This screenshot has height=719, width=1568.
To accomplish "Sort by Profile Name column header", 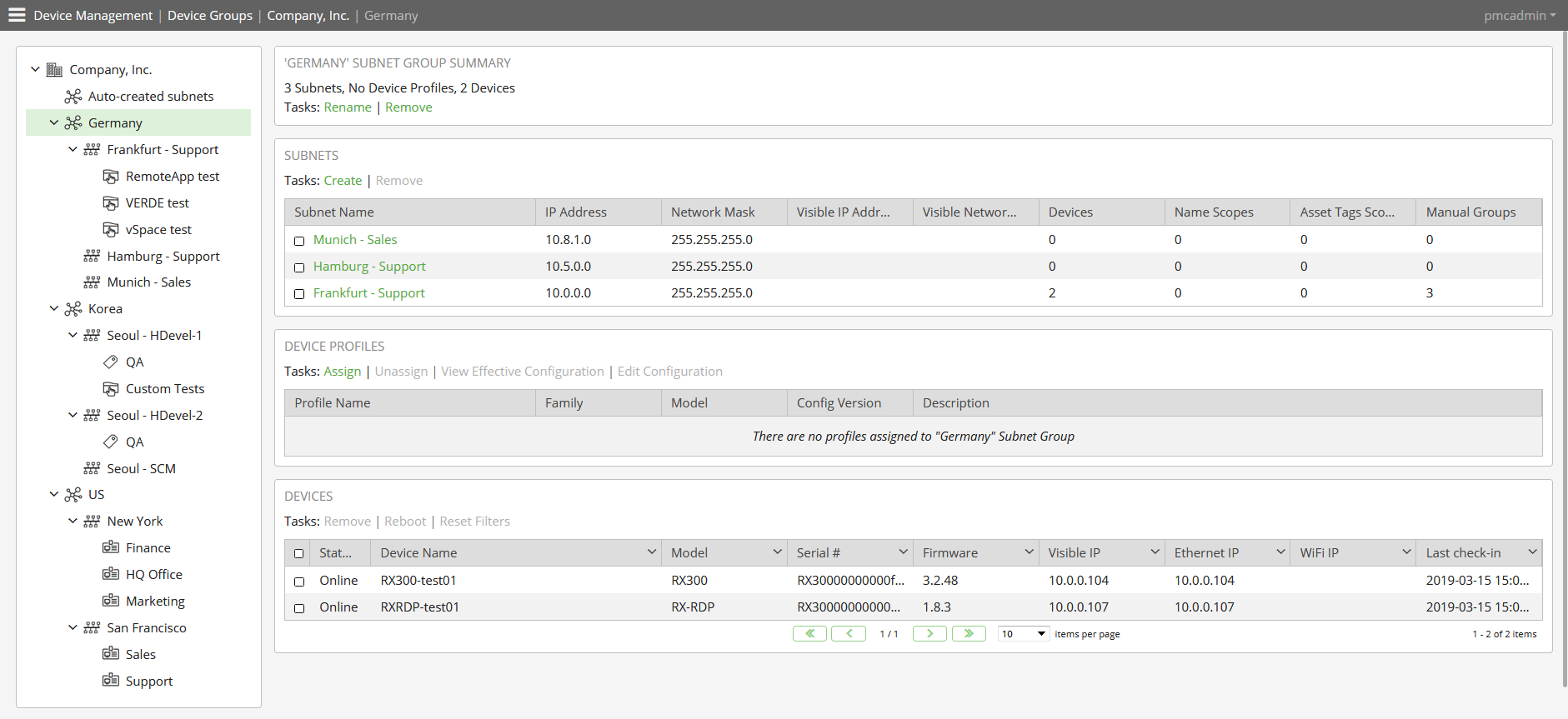I will [410, 403].
